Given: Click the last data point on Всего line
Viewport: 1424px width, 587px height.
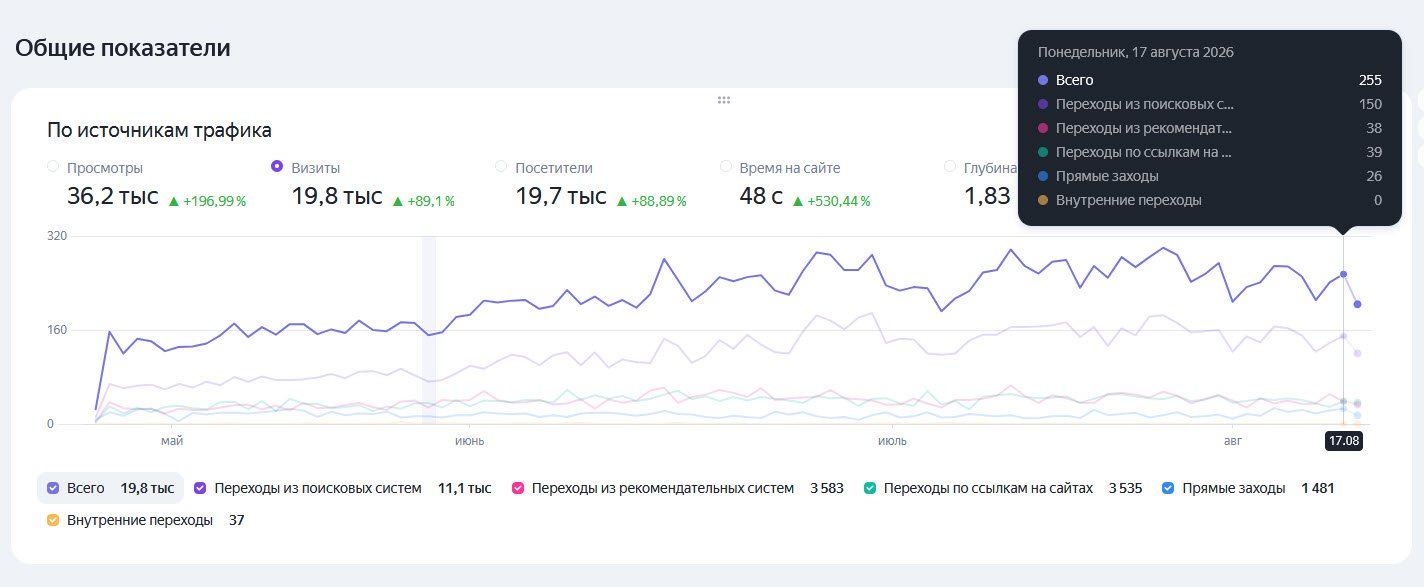Looking at the screenshot, I should 1357,304.
